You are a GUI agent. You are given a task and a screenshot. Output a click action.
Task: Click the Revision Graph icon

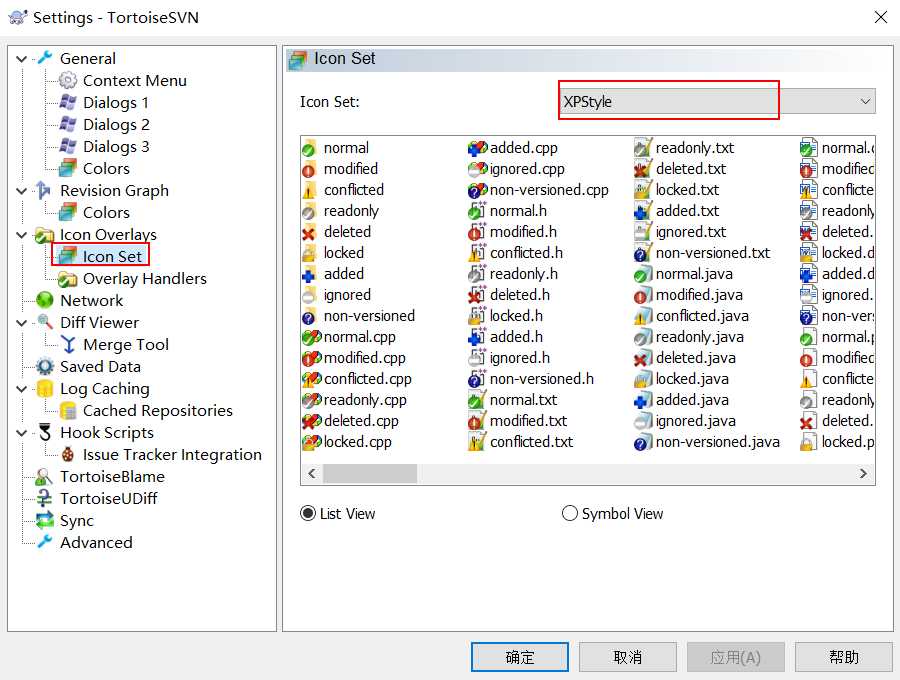[44, 190]
